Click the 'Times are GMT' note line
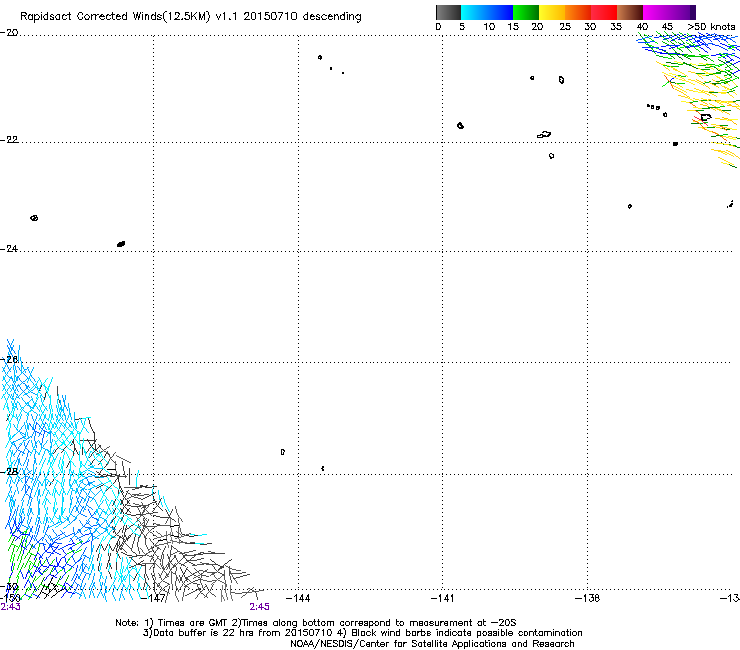 click(316, 623)
